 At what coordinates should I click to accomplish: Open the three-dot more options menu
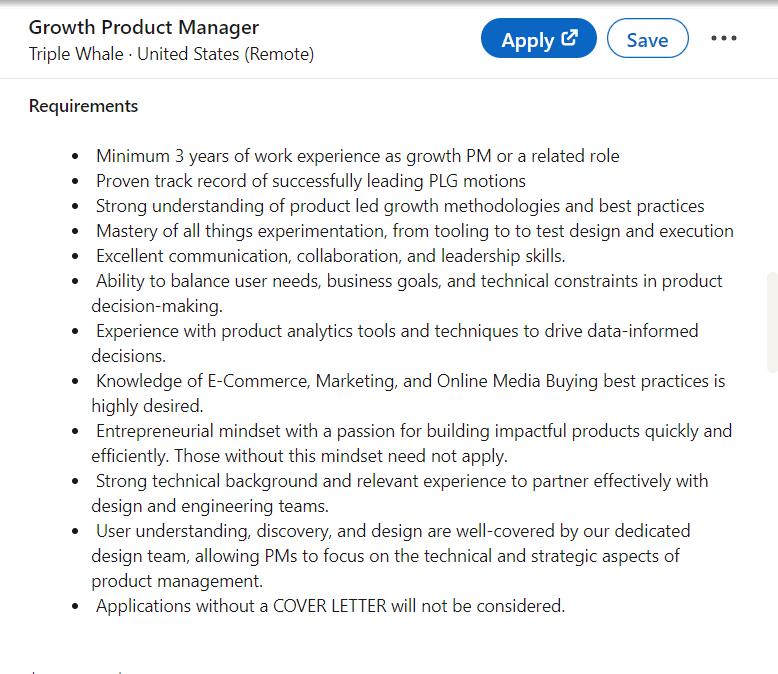tap(723, 39)
